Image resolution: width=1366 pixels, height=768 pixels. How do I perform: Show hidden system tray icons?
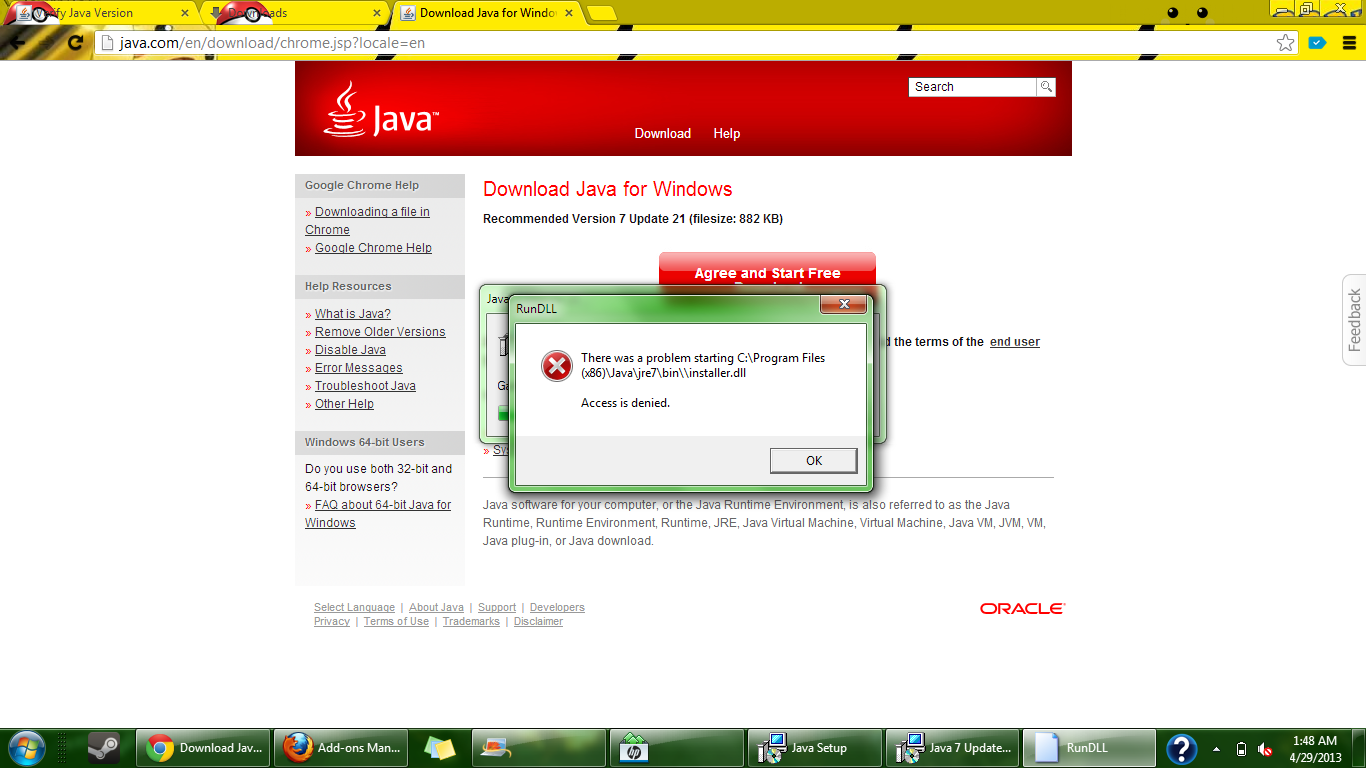point(1216,748)
